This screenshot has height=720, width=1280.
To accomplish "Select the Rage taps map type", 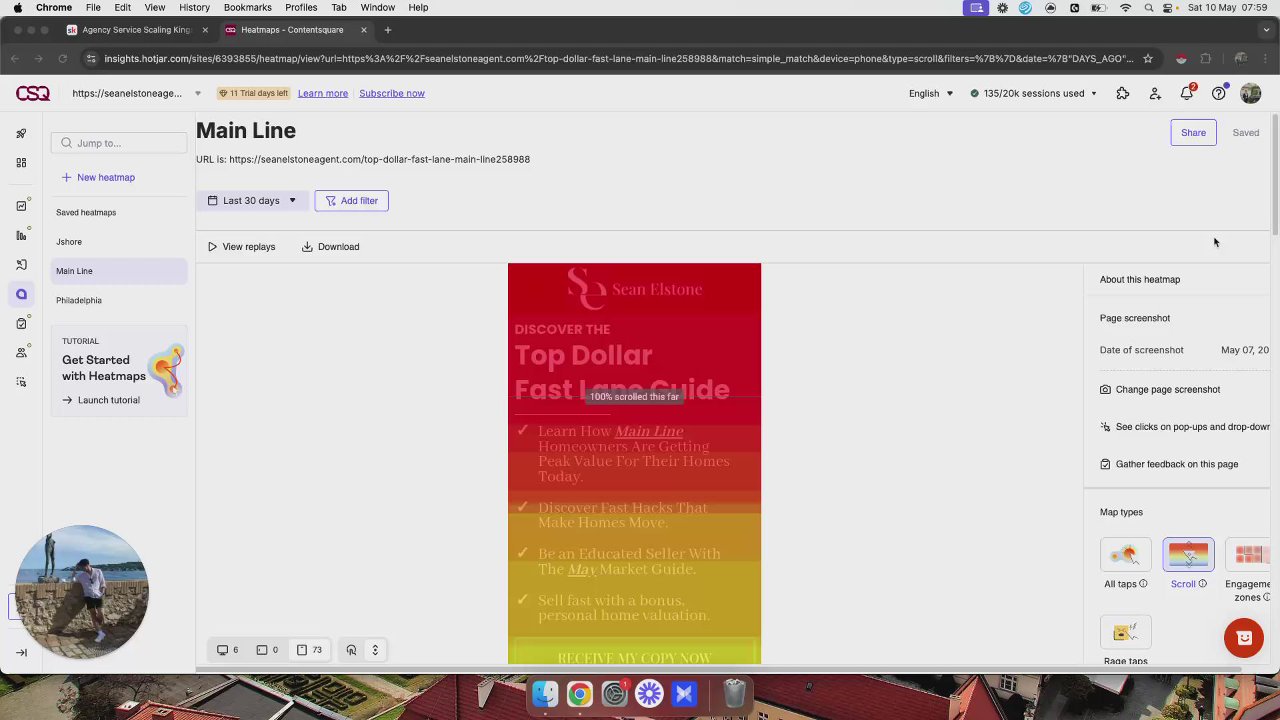I will (1125, 634).
